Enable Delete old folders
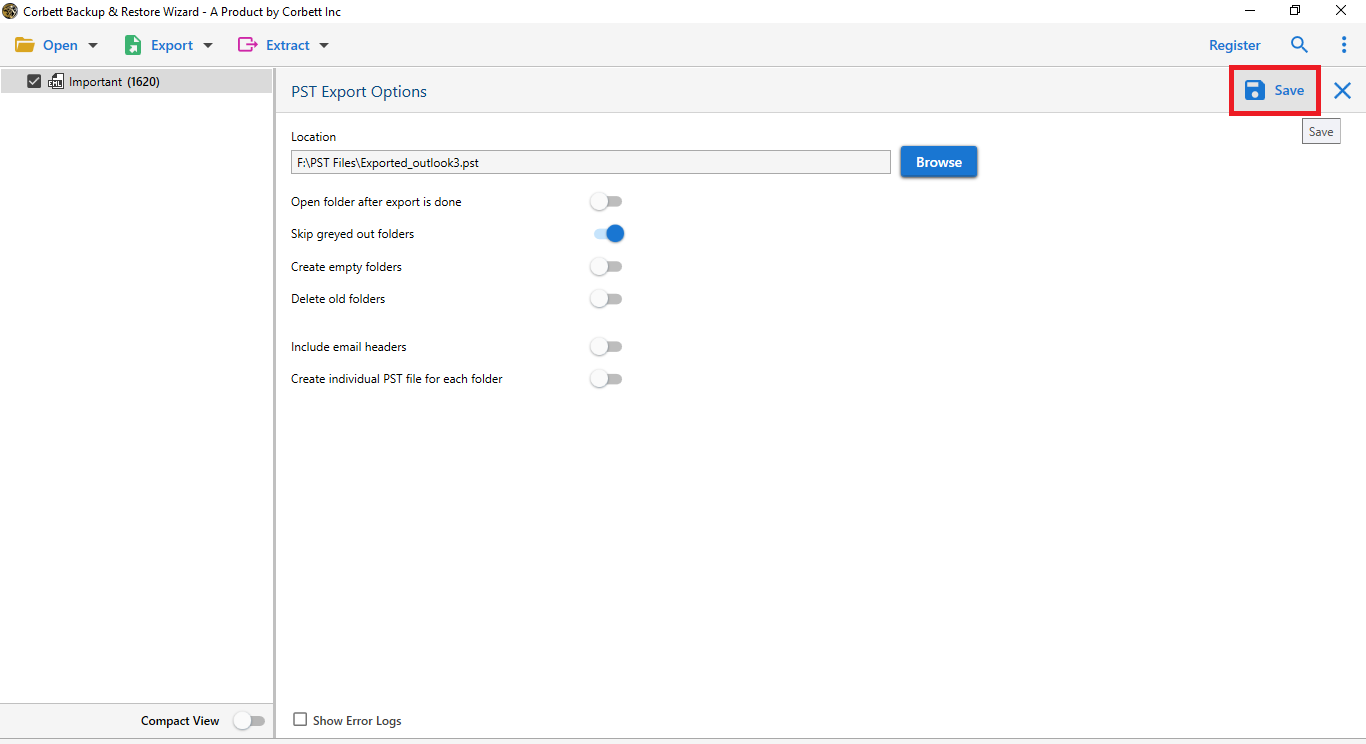 [606, 299]
